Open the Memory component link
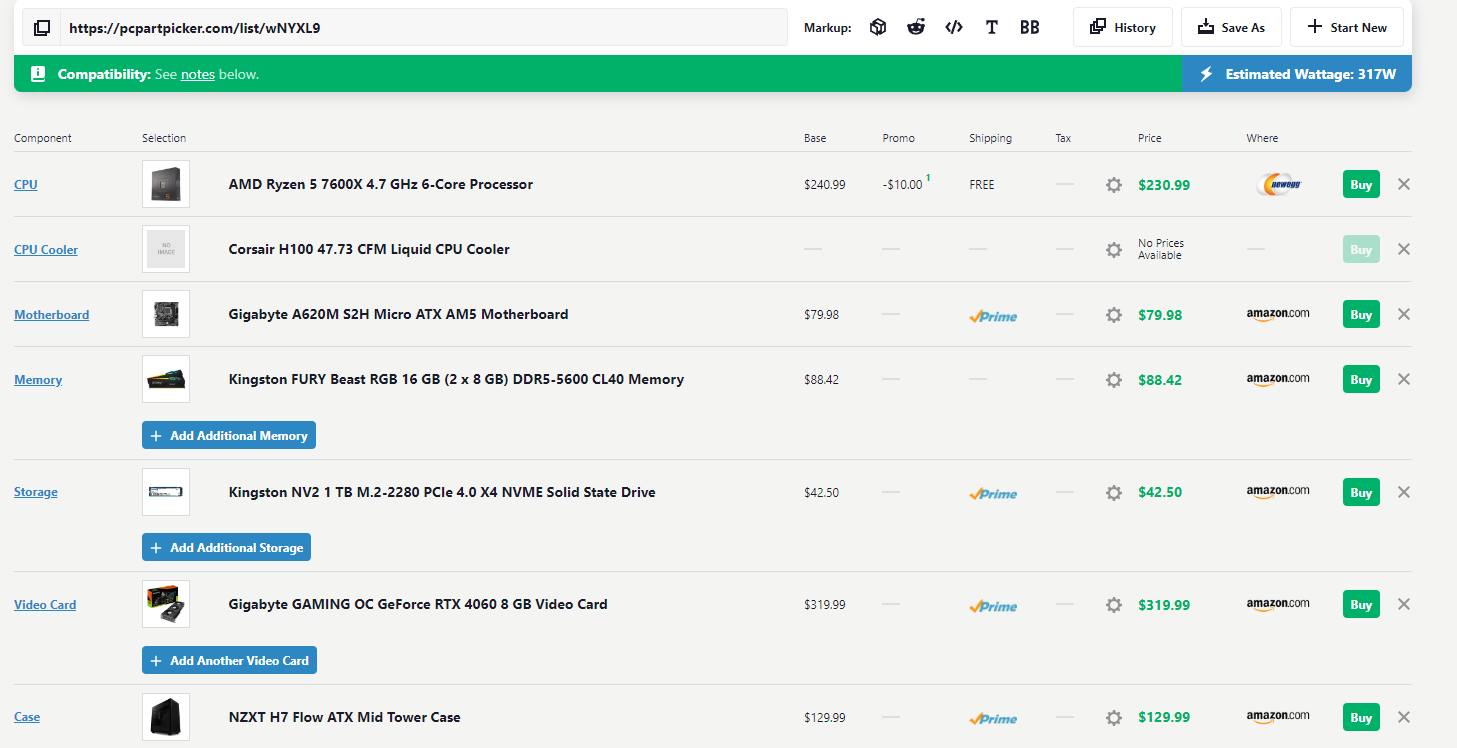The height and width of the screenshot is (748, 1457). [x=38, y=380]
